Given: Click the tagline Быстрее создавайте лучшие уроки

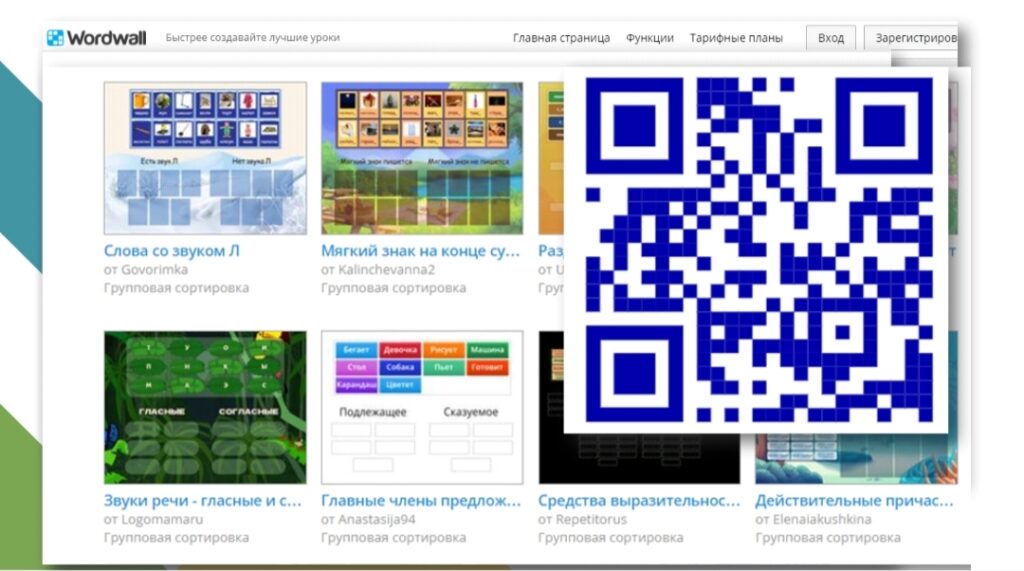Looking at the screenshot, I should 253,38.
